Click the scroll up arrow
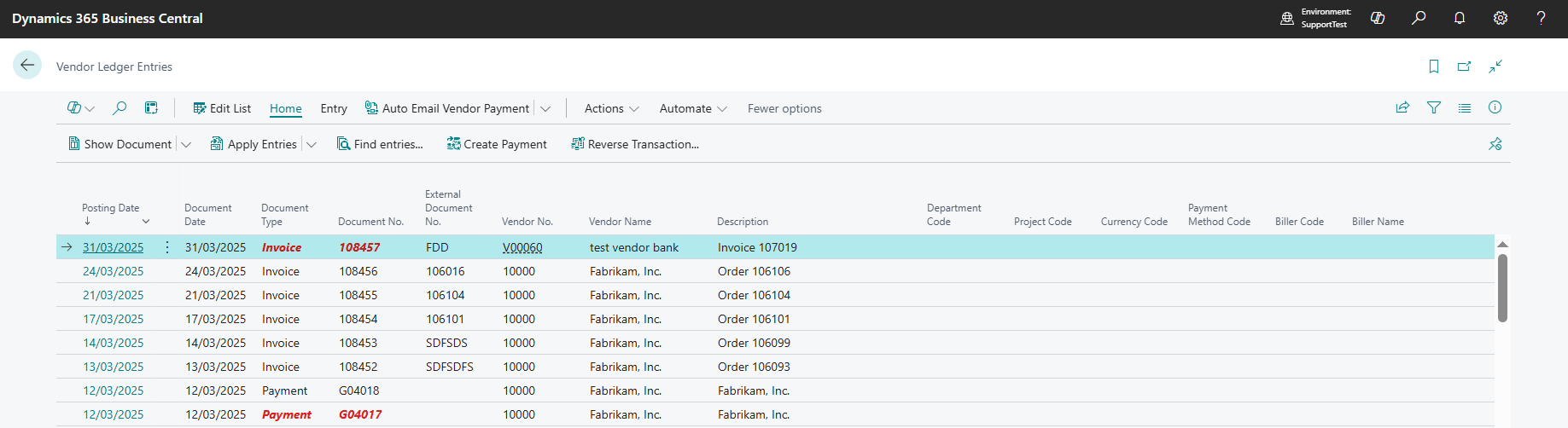Image resolution: width=1568 pixels, height=428 pixels. [x=1502, y=245]
